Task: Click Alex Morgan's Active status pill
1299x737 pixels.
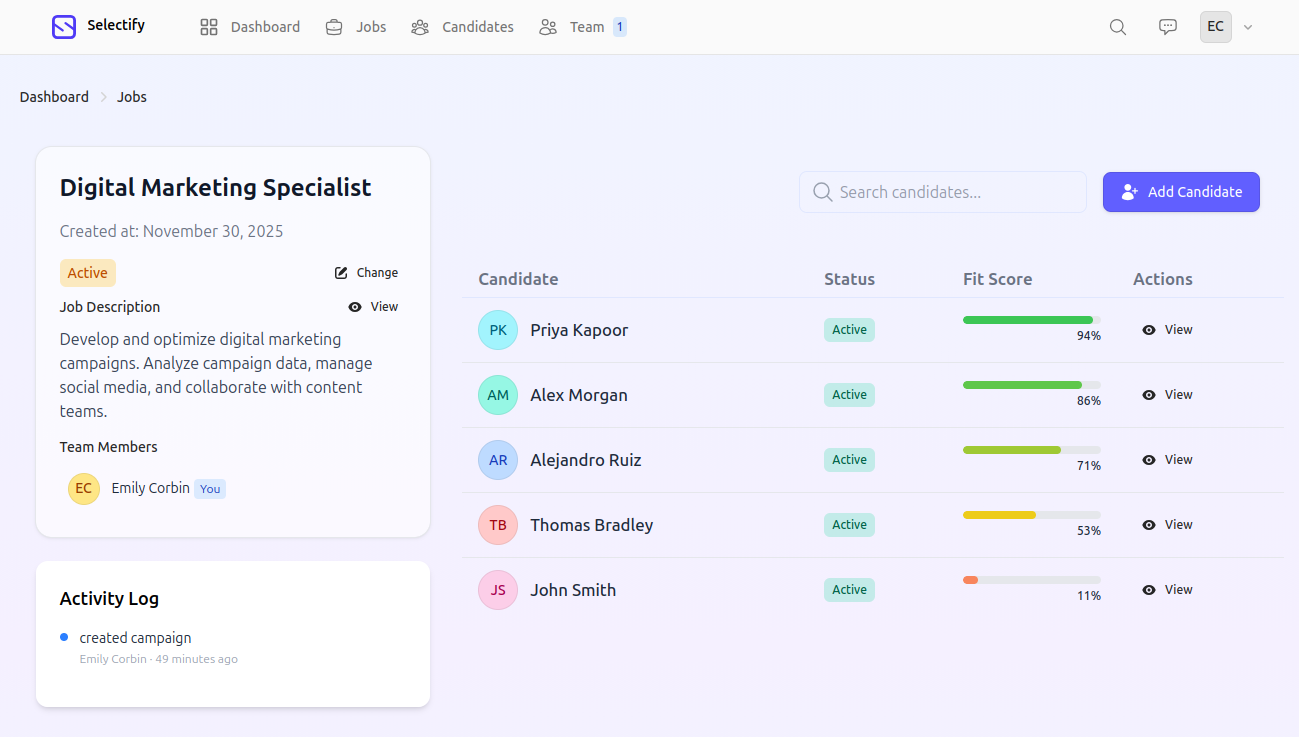Action: [848, 394]
